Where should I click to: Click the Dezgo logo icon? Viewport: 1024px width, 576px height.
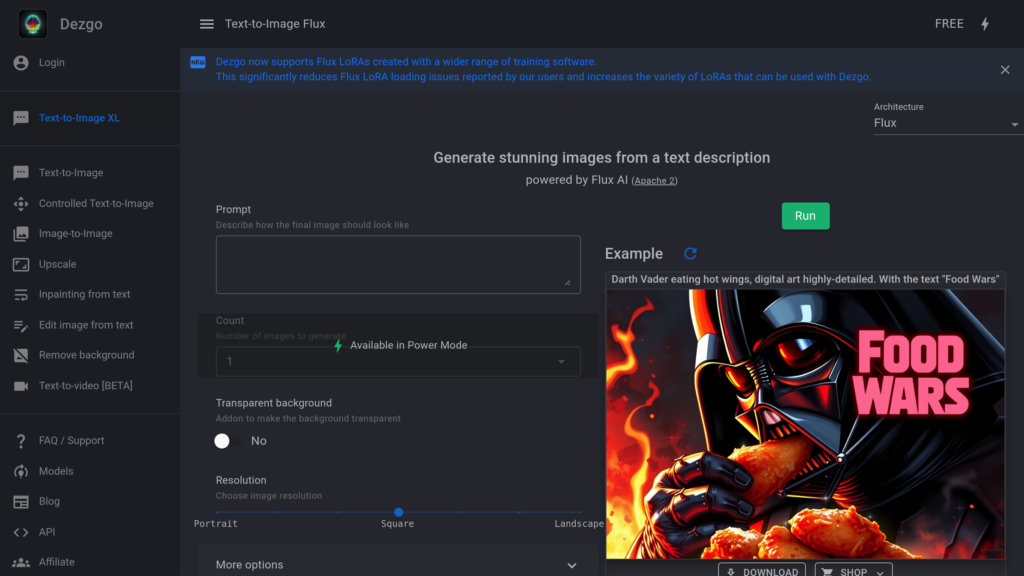[33, 24]
